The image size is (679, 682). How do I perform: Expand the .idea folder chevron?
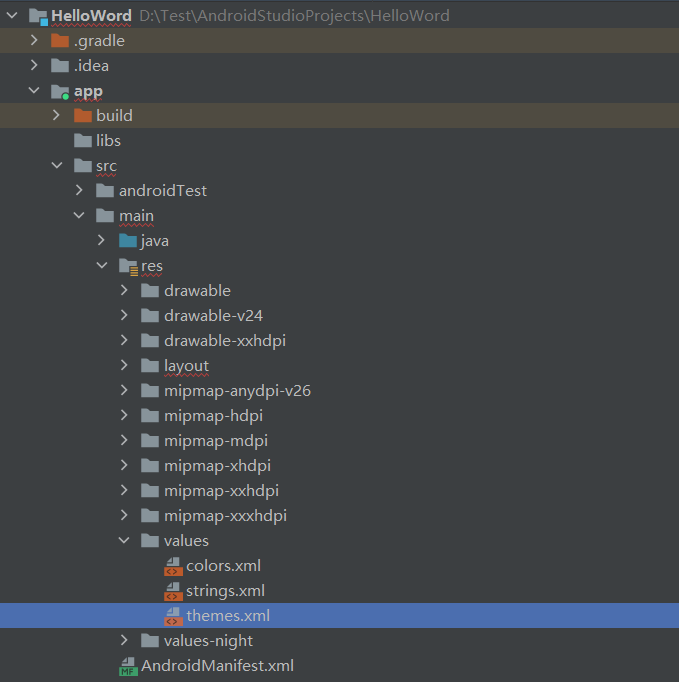point(34,65)
